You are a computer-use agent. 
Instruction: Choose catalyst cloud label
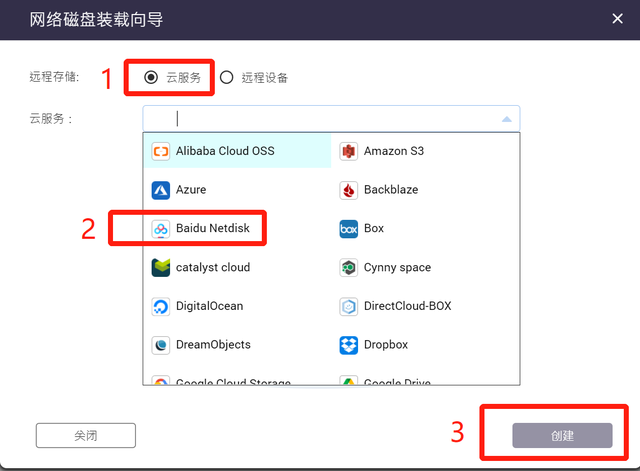(x=213, y=267)
